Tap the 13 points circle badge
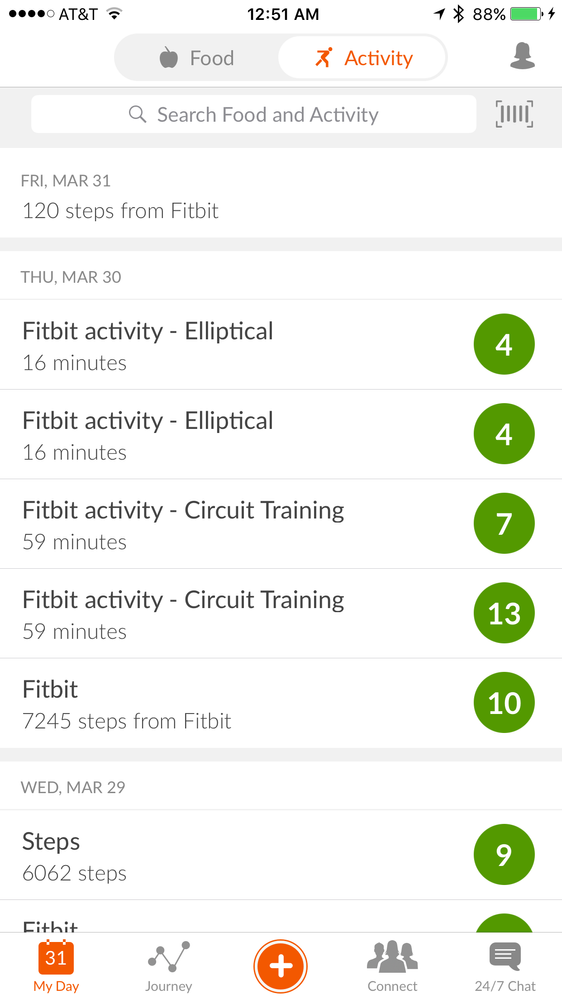Viewport: 562px width, 999px height. [x=504, y=613]
